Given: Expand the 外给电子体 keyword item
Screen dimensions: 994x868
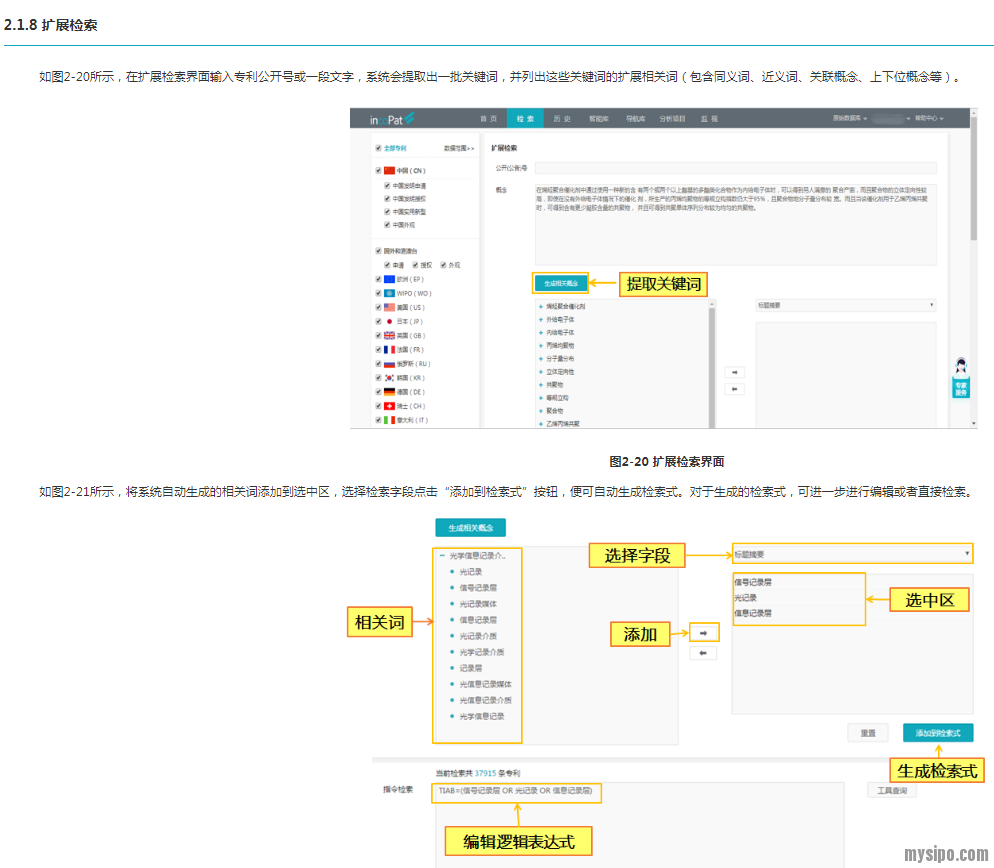Looking at the screenshot, I should pyautogui.click(x=541, y=319).
